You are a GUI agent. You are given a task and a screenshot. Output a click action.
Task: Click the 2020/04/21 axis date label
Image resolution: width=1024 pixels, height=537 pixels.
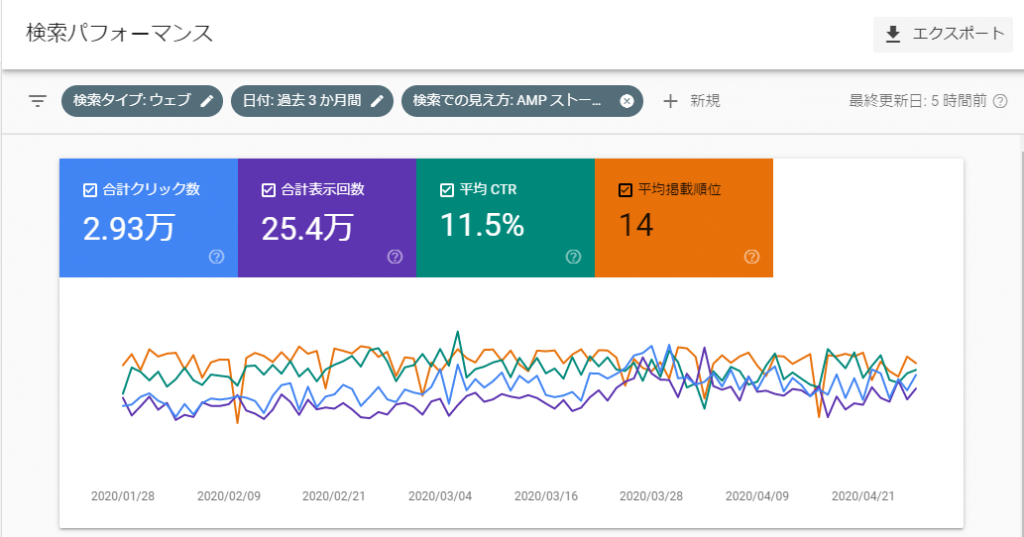coord(863,496)
